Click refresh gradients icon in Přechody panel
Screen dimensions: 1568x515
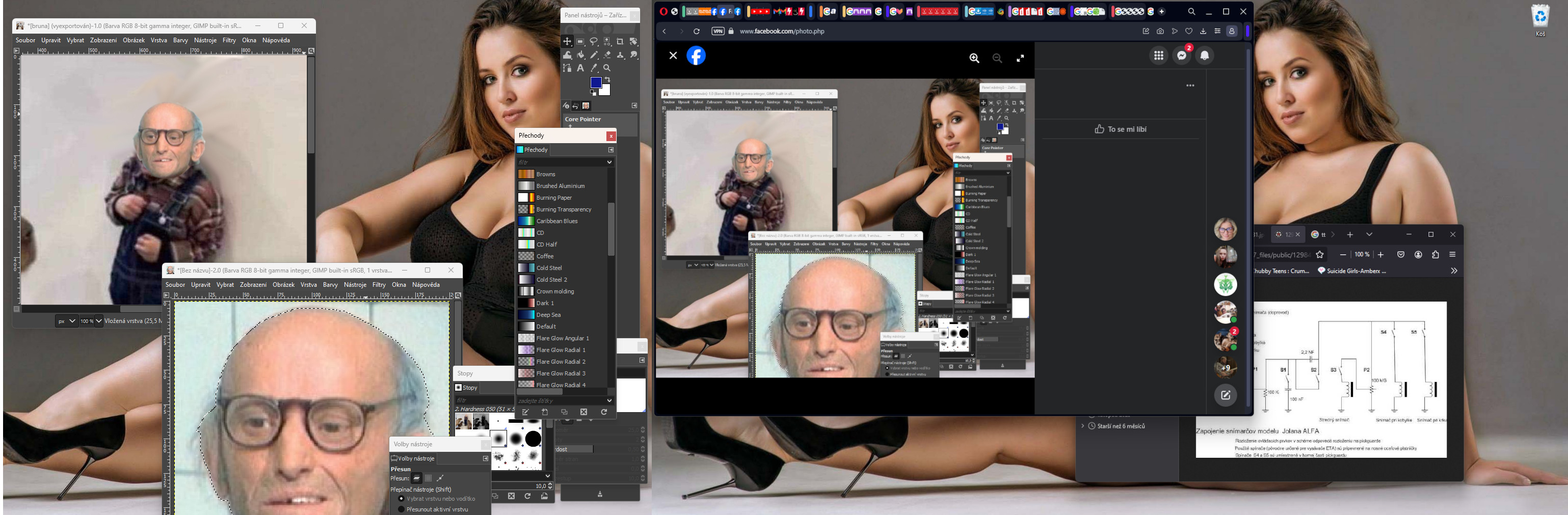[x=604, y=412]
